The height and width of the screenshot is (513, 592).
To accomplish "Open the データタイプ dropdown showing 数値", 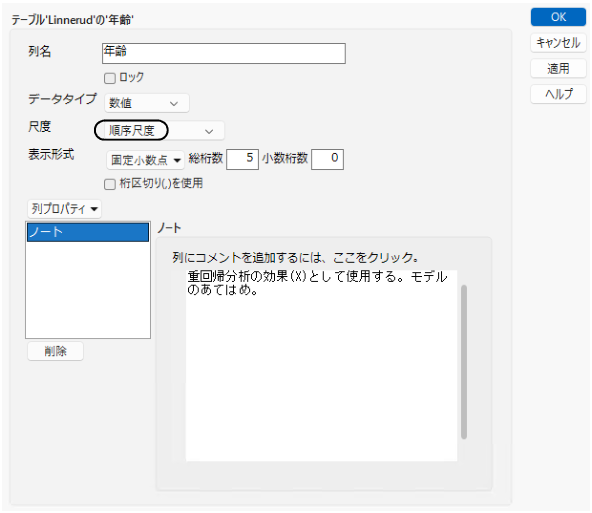I will click(x=147, y=103).
